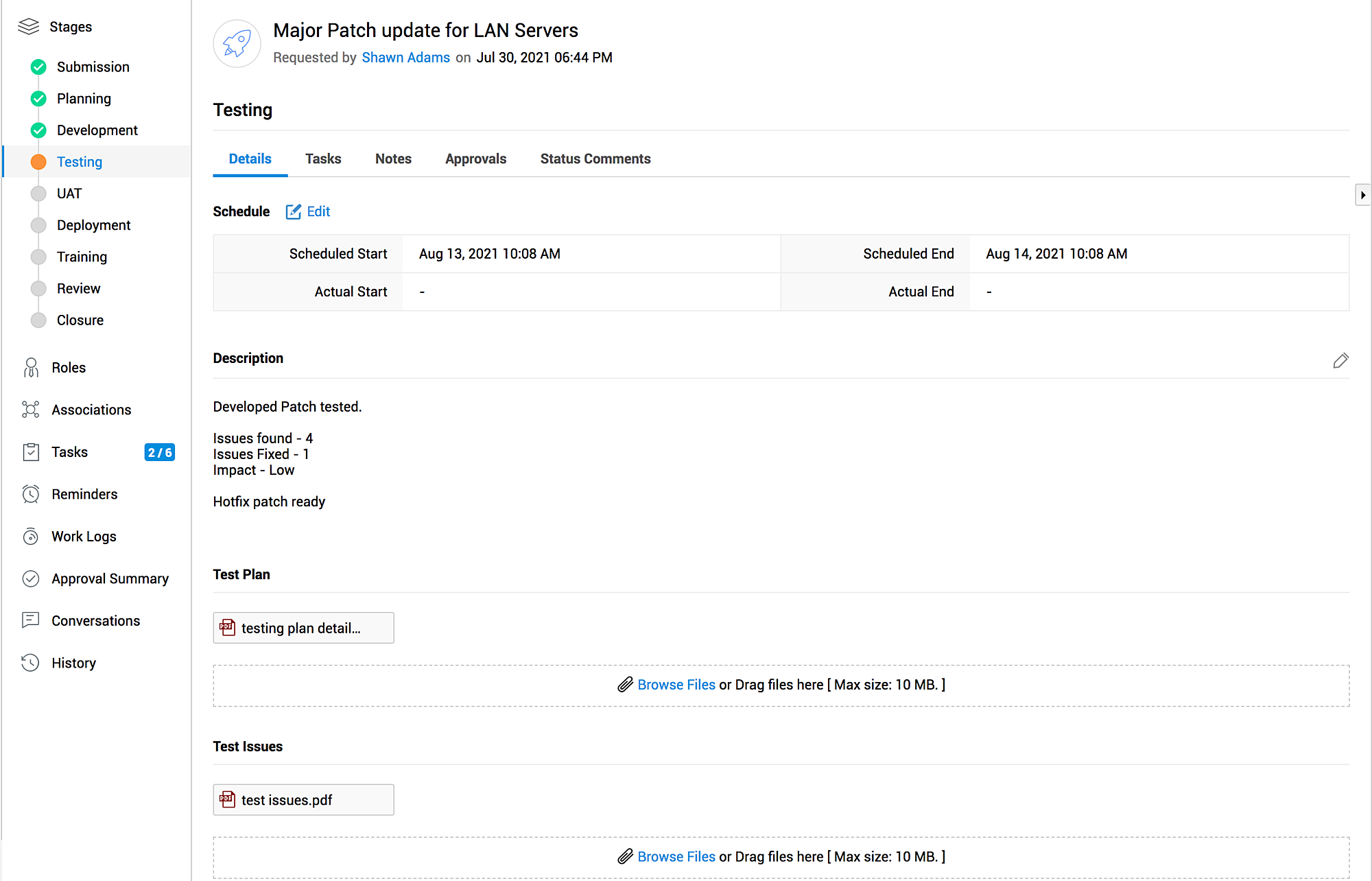Image resolution: width=1372 pixels, height=881 pixels.
Task: Open the Status Comments tab
Action: (595, 159)
